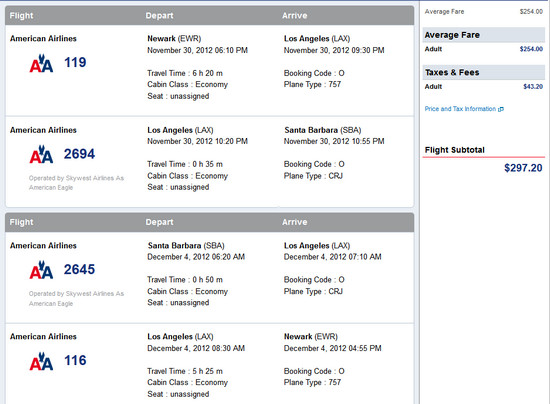Screen dimensions: 550x404
Task: Click the external link icon beside Price and Tax Information
Action: click(501, 109)
